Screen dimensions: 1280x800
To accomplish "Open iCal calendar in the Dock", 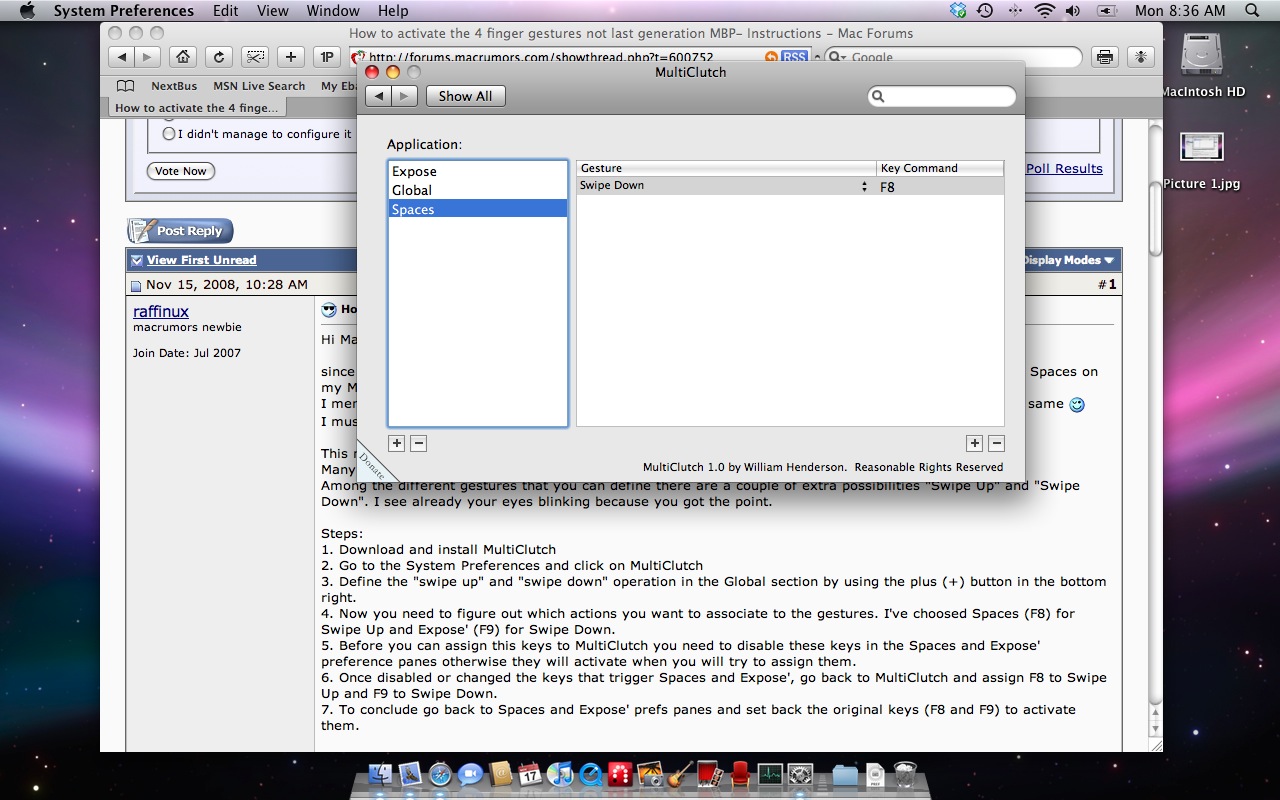I will coord(530,774).
